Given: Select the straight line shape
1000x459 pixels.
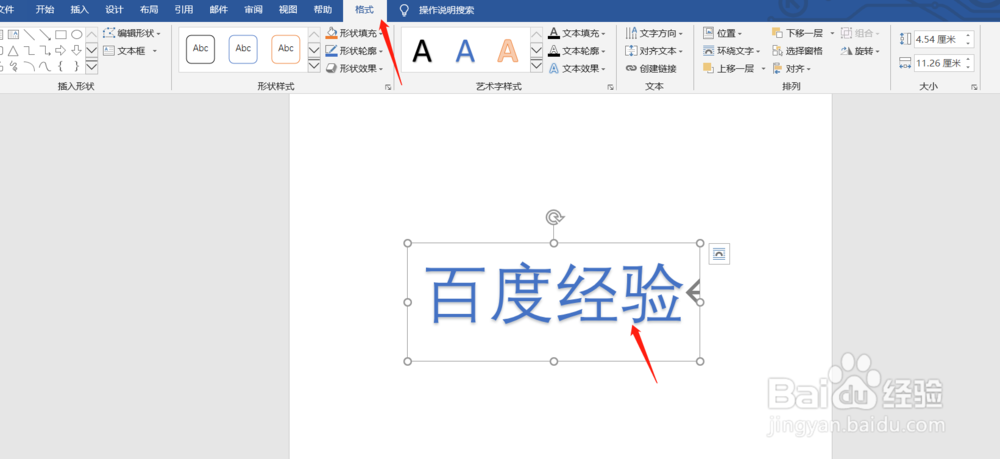Looking at the screenshot, I should [29, 34].
